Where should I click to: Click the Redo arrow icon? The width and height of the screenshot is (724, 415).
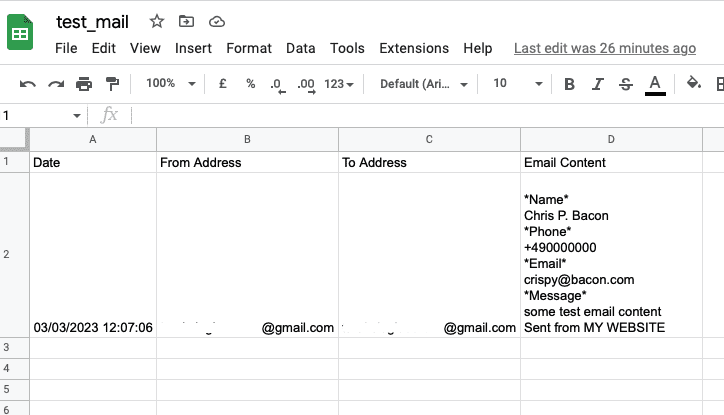(56, 84)
